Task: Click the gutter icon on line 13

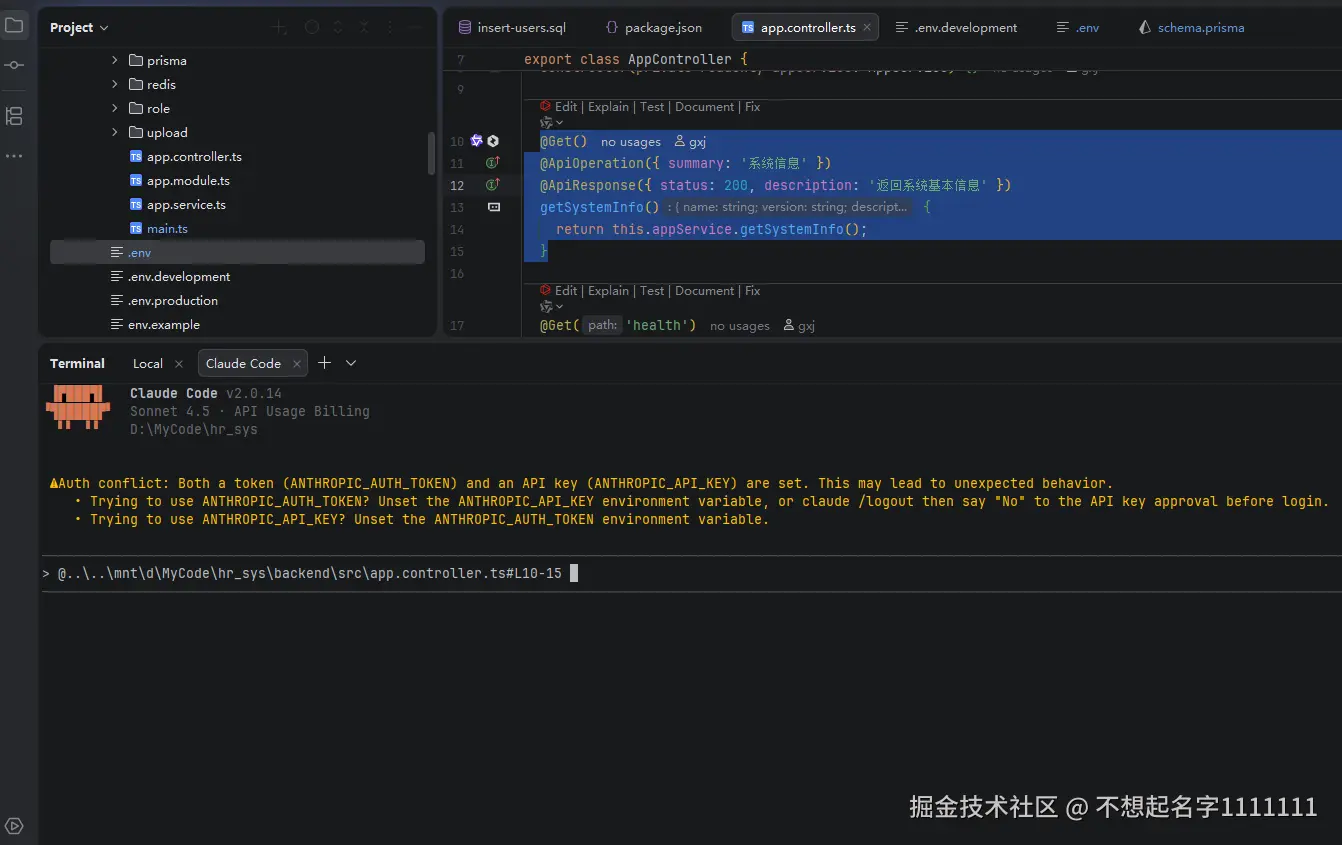Action: point(493,207)
